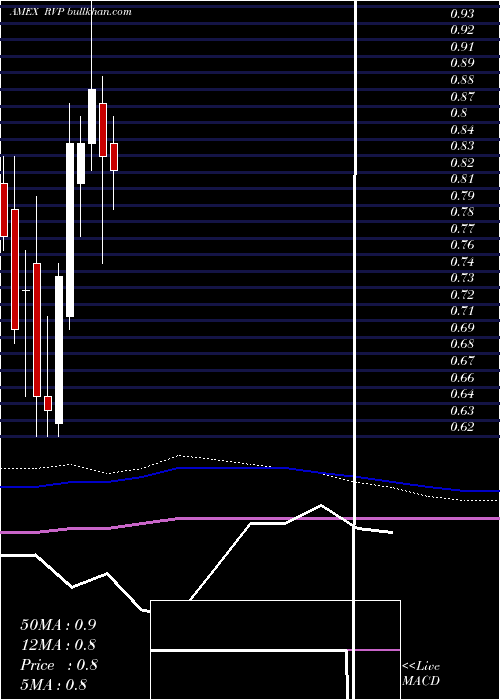Click the 0.67 price axis label
This screenshot has width=500, height=700.
point(462,361)
